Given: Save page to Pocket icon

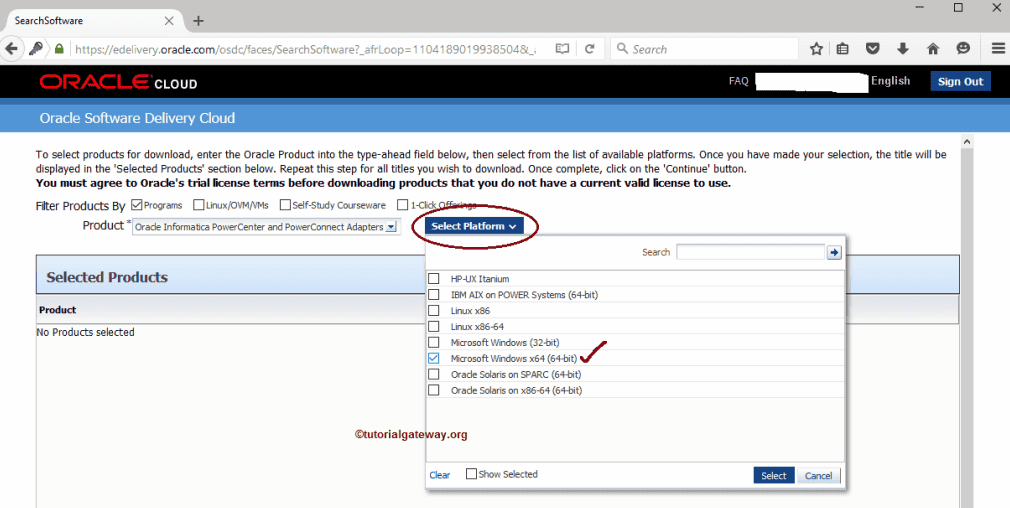Looking at the screenshot, I should [872, 49].
